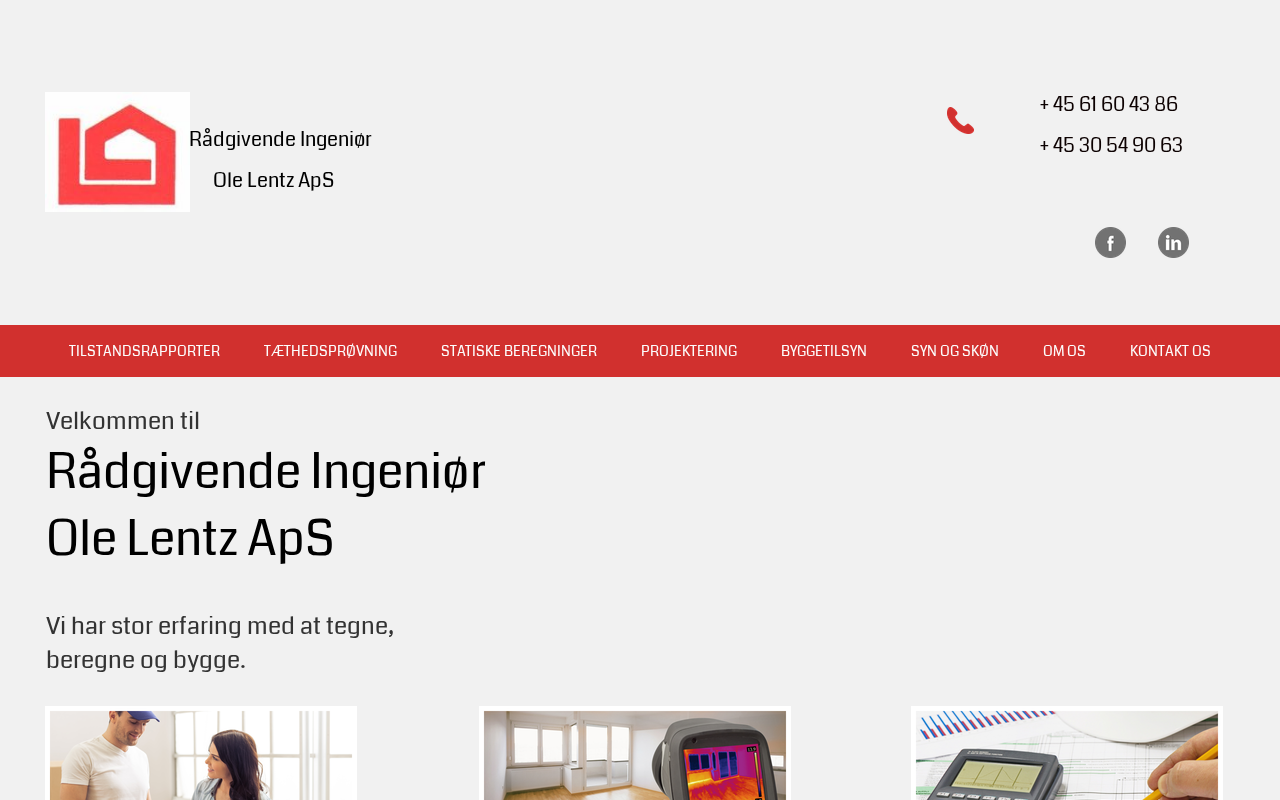
Task: Open the Tilstandsrapporter menu item
Action: [144, 351]
